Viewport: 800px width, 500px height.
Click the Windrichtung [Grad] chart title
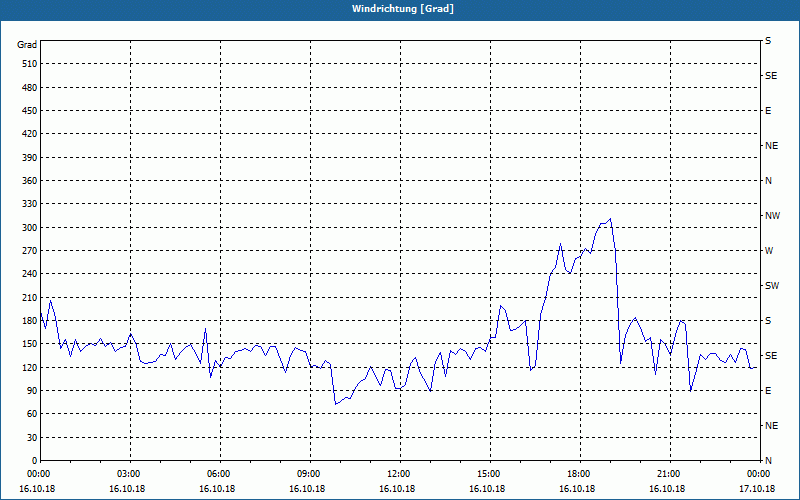(x=403, y=9)
